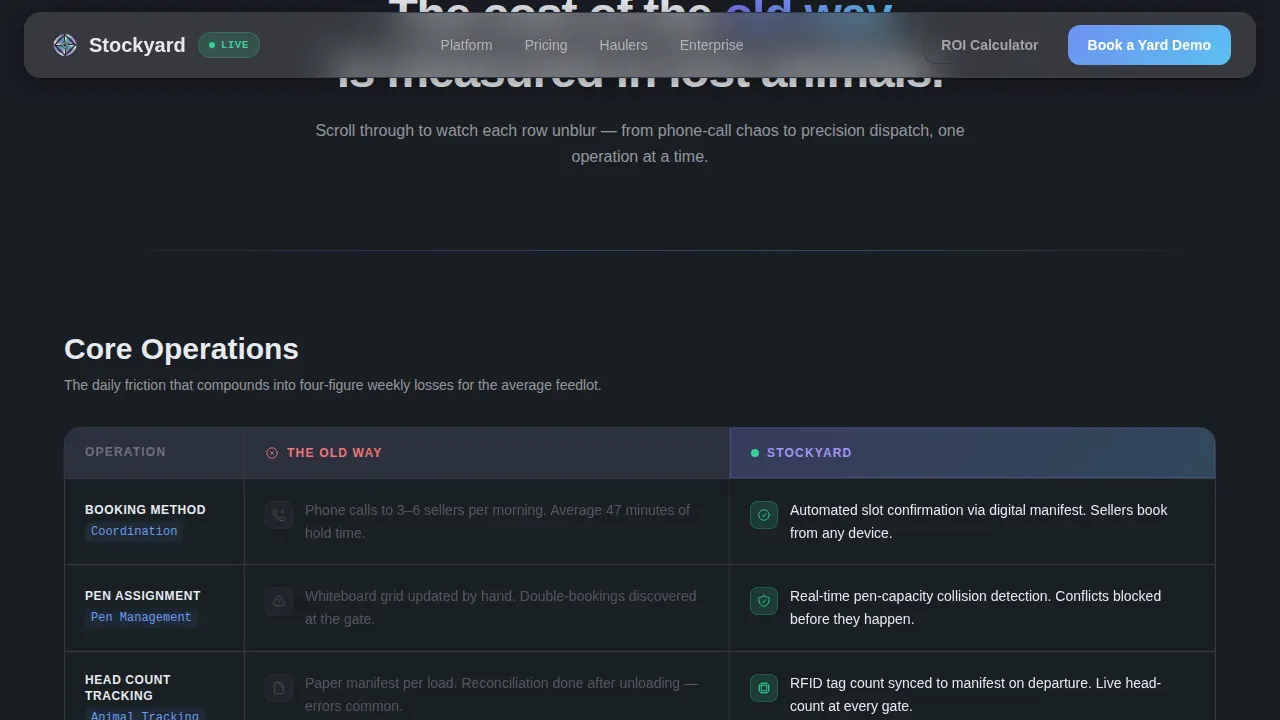Open the Pricing nav item

click(x=546, y=45)
